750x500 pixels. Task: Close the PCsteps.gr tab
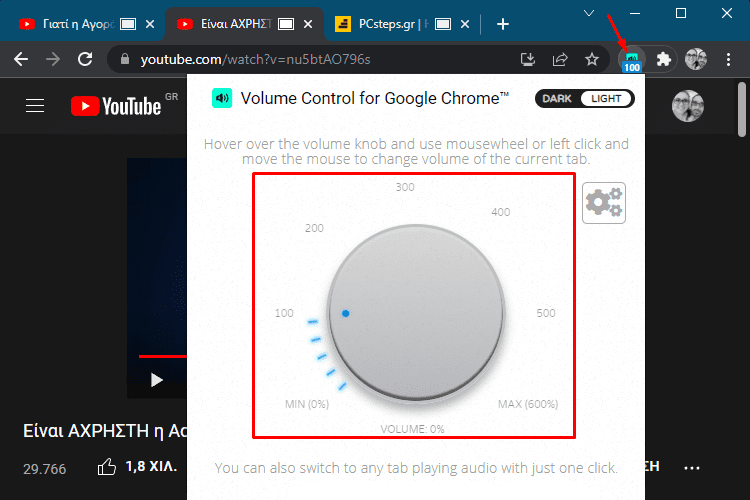[464, 24]
